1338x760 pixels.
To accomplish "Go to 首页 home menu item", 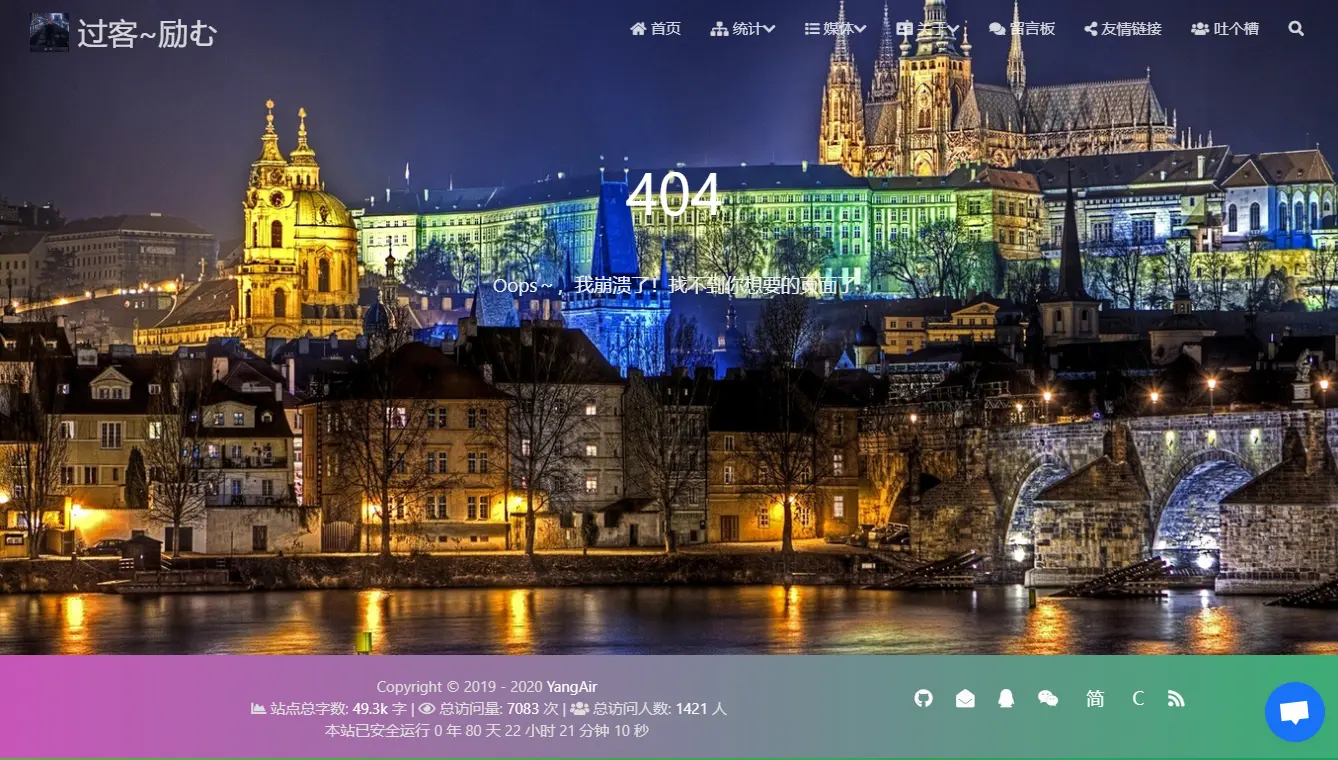I will click(x=655, y=29).
